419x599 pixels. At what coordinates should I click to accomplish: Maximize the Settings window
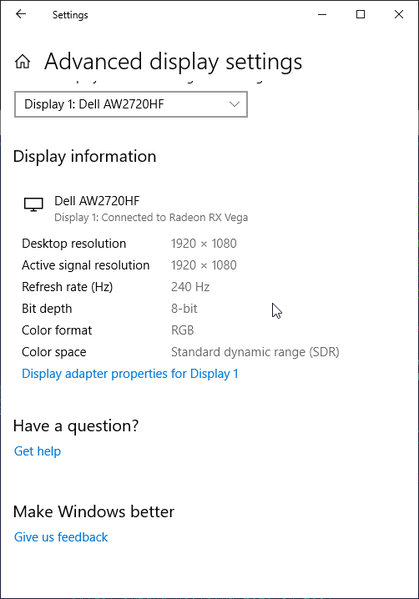[360, 15]
